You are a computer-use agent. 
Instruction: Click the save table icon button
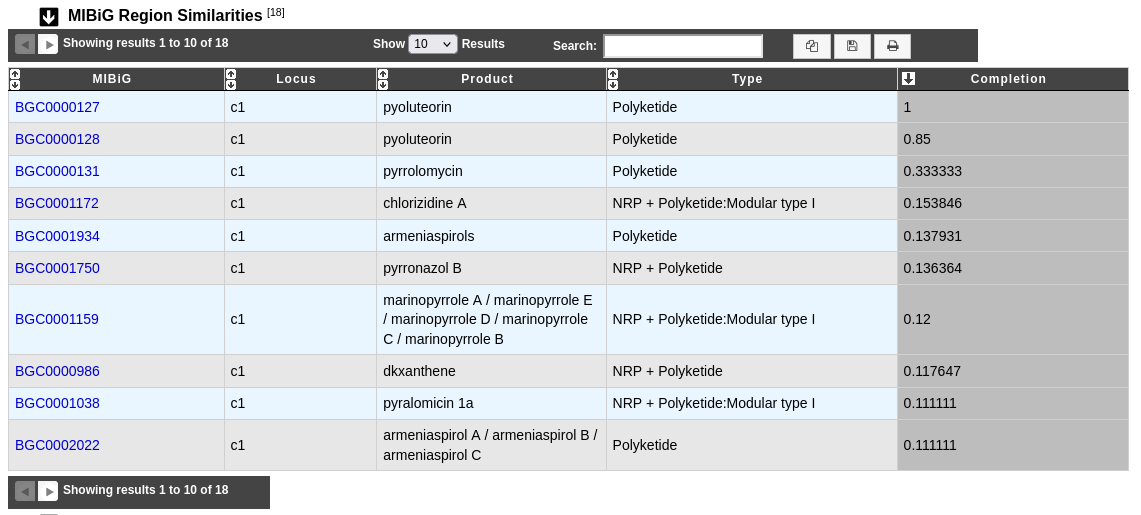coord(852,47)
